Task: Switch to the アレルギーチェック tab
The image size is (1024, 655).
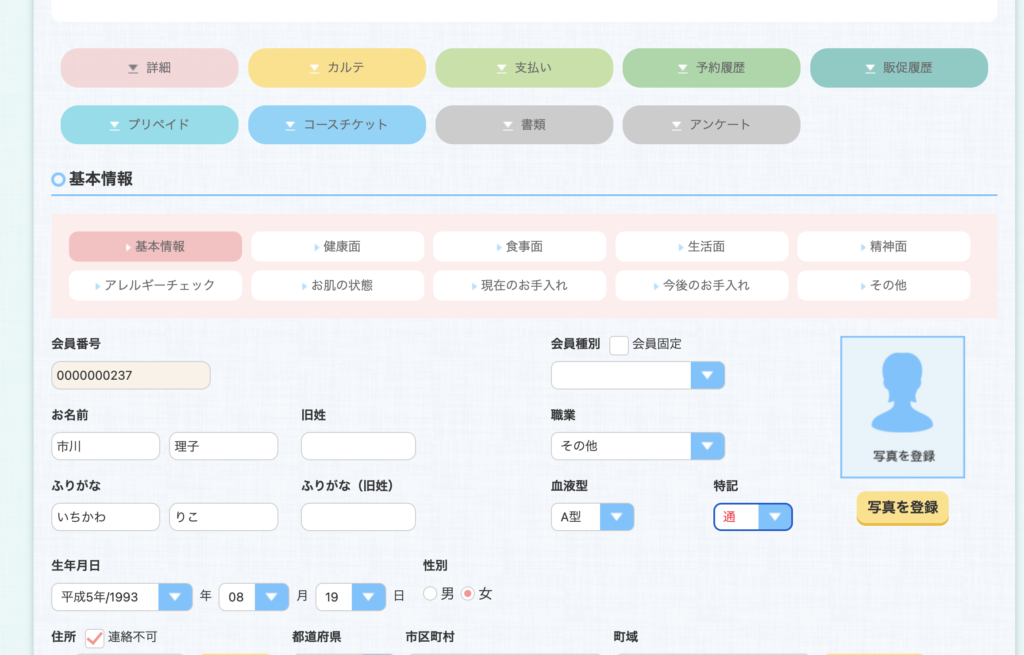Action: (155, 285)
